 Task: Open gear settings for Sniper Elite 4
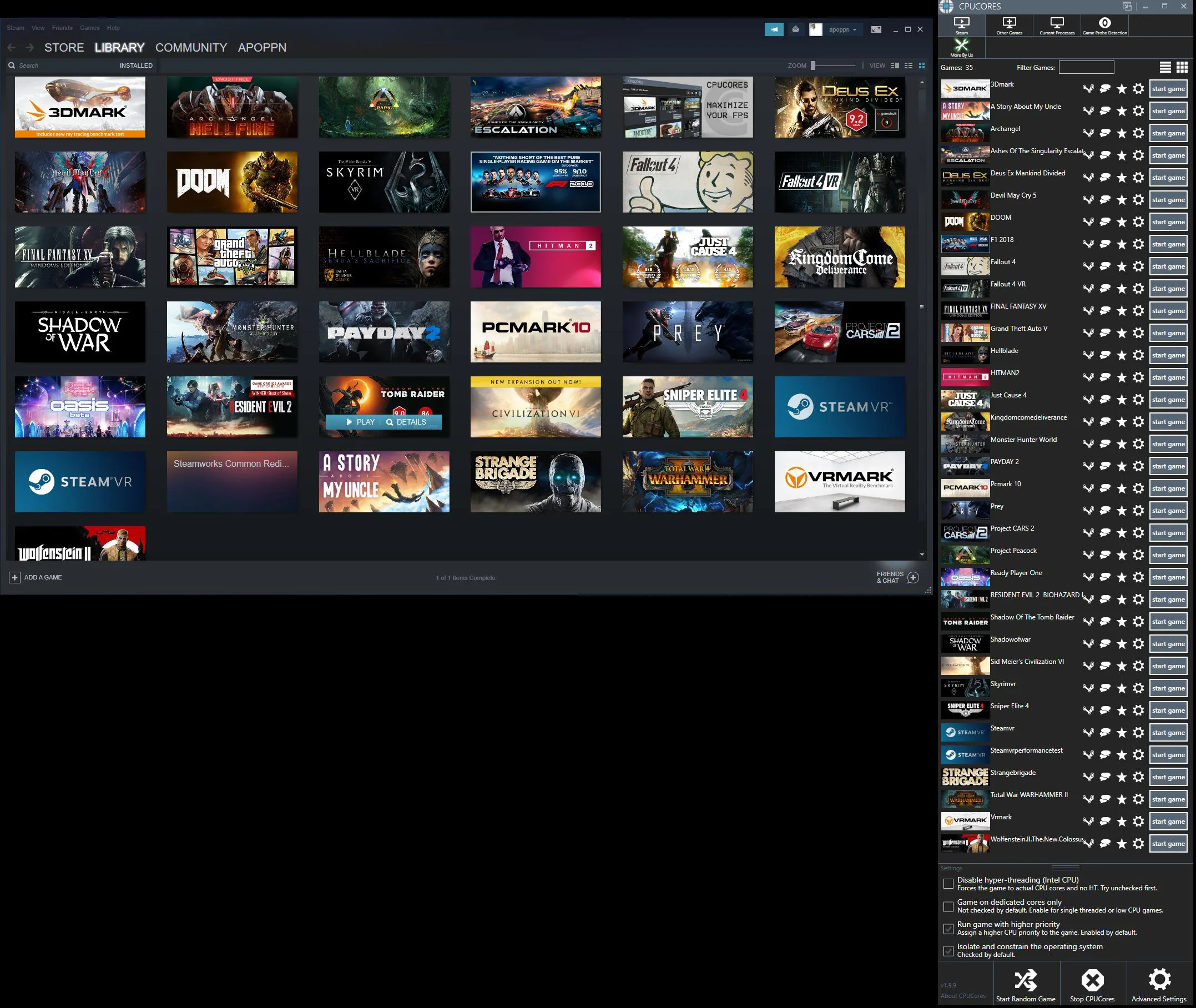tap(1138, 711)
